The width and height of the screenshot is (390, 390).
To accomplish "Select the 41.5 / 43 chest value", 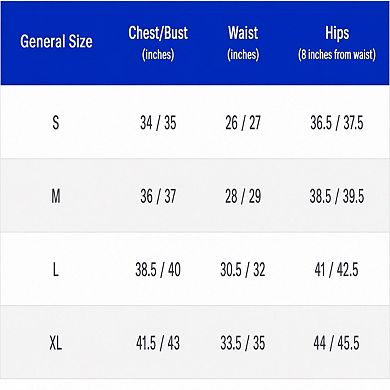I will coord(158,343).
